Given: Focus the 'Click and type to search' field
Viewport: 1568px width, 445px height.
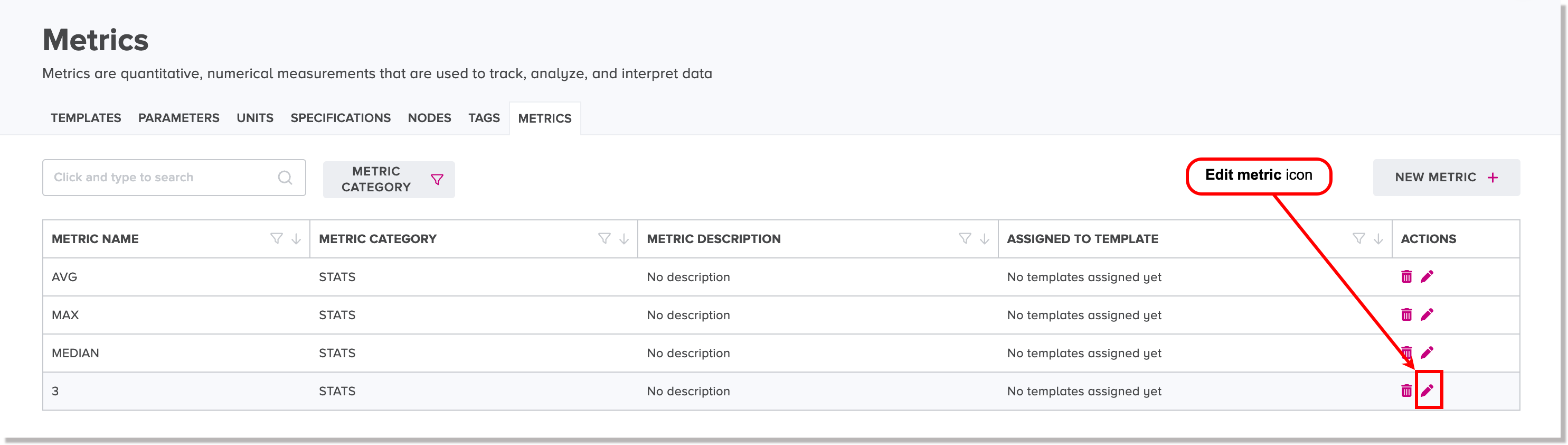Looking at the screenshot, I should pos(174,178).
